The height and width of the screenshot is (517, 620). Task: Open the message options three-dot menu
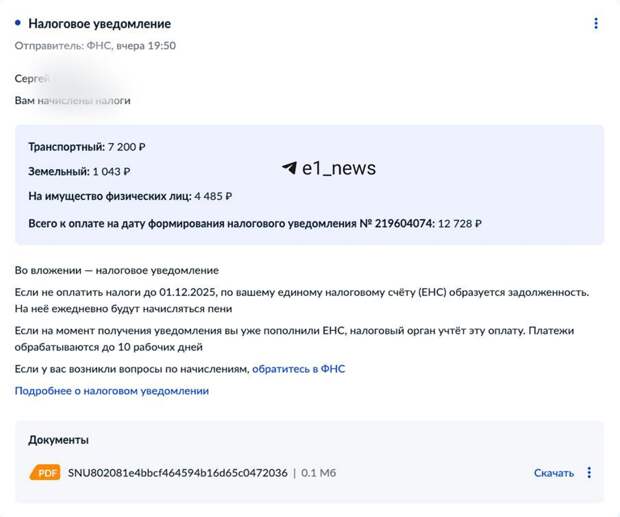(x=596, y=23)
